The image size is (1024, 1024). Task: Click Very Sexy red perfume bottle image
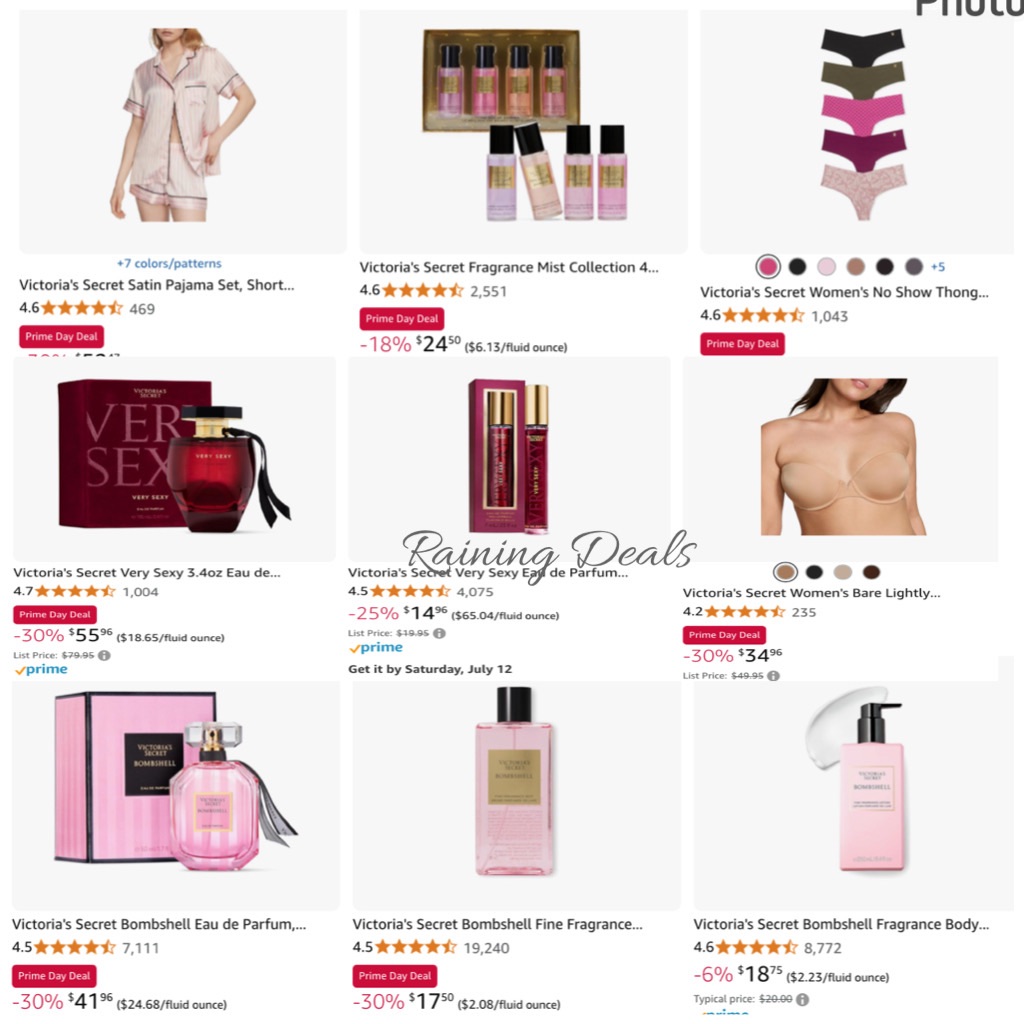click(x=174, y=458)
